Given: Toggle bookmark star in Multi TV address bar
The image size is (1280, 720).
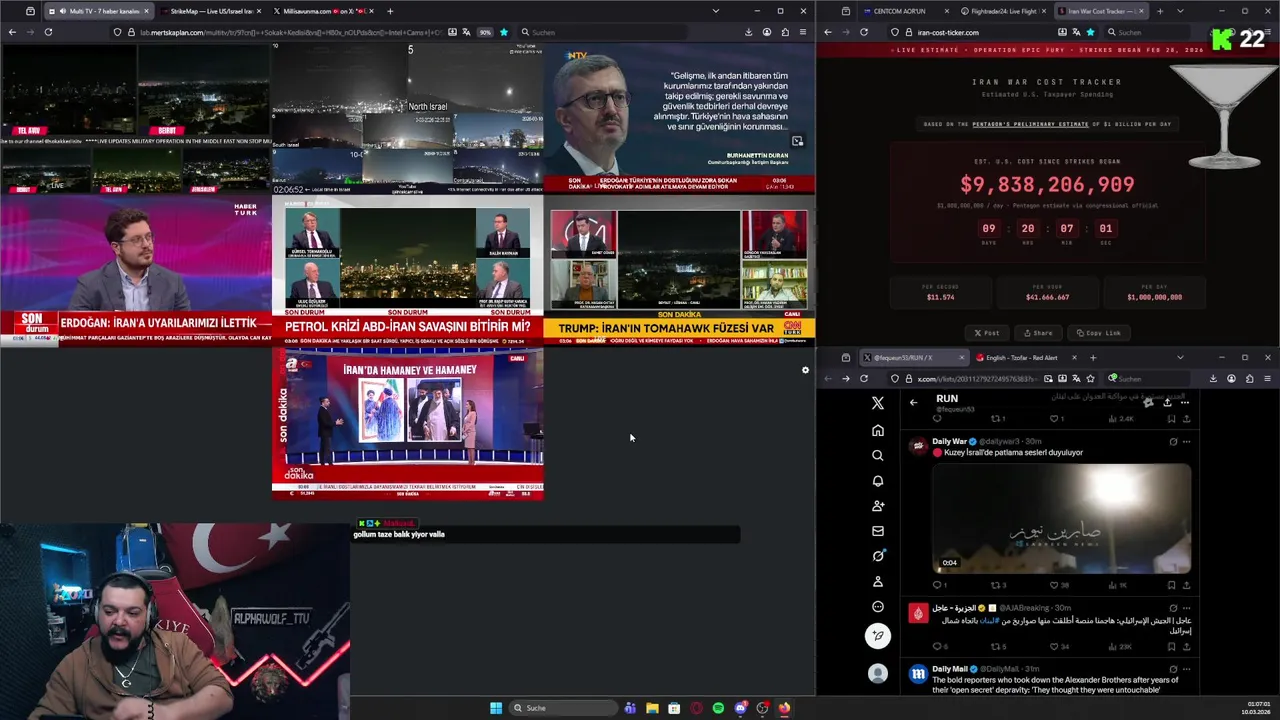Looking at the screenshot, I should [504, 32].
